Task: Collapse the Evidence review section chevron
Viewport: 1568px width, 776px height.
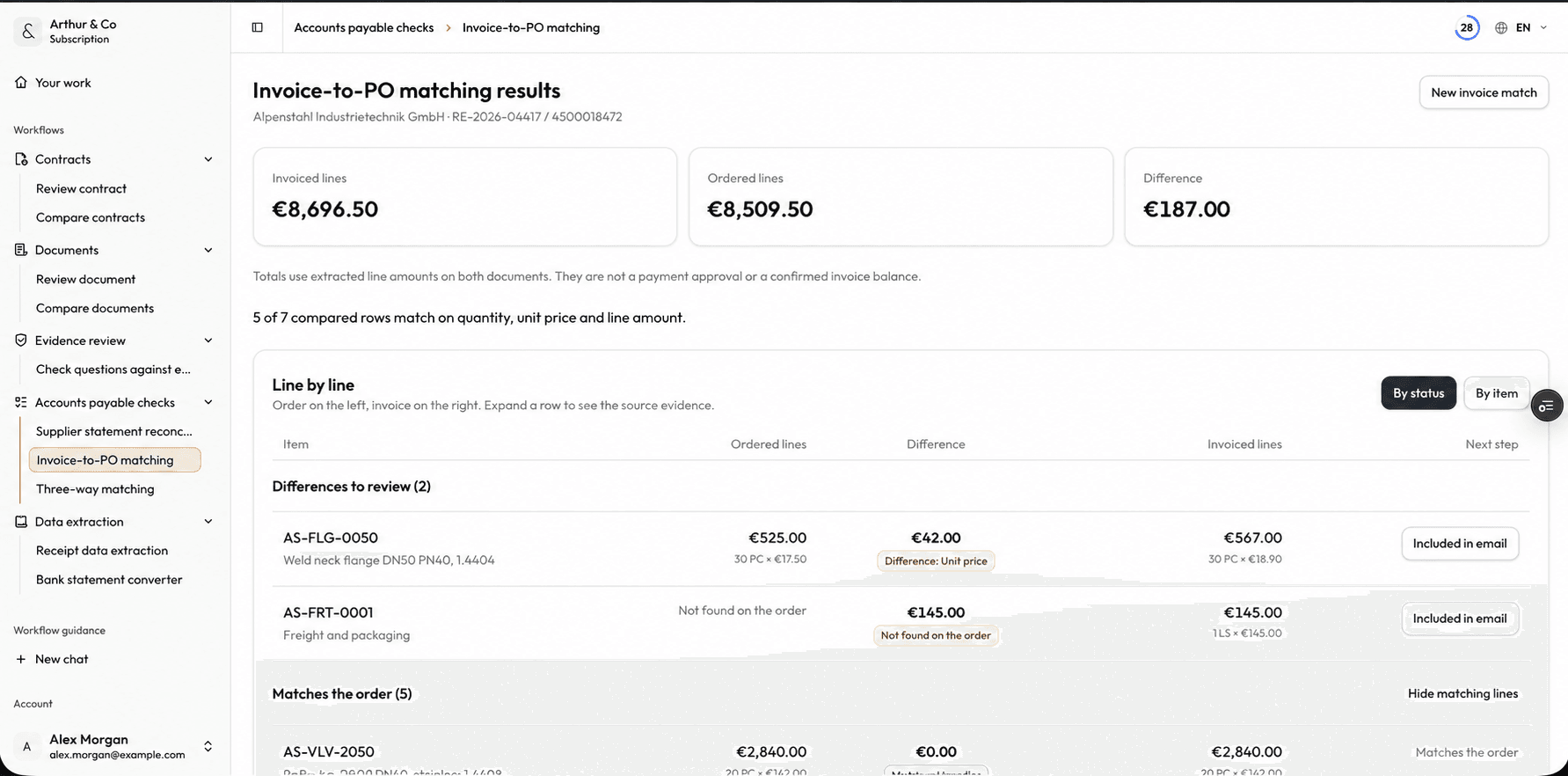Action: [x=208, y=340]
